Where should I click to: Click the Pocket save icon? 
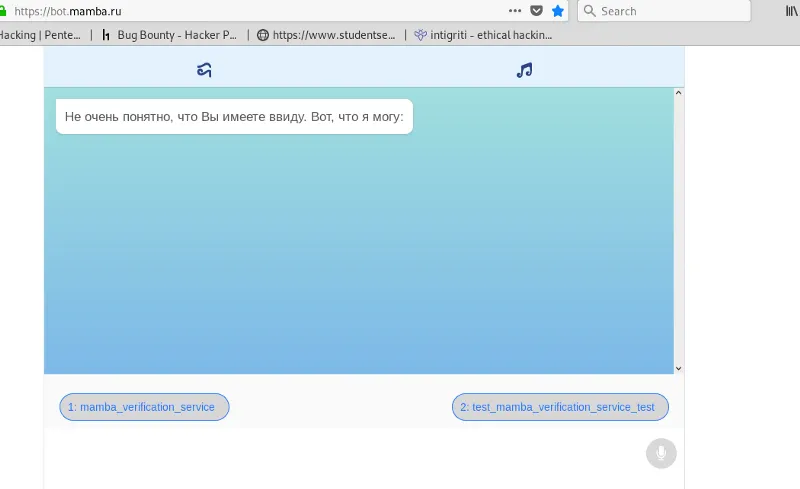537,11
